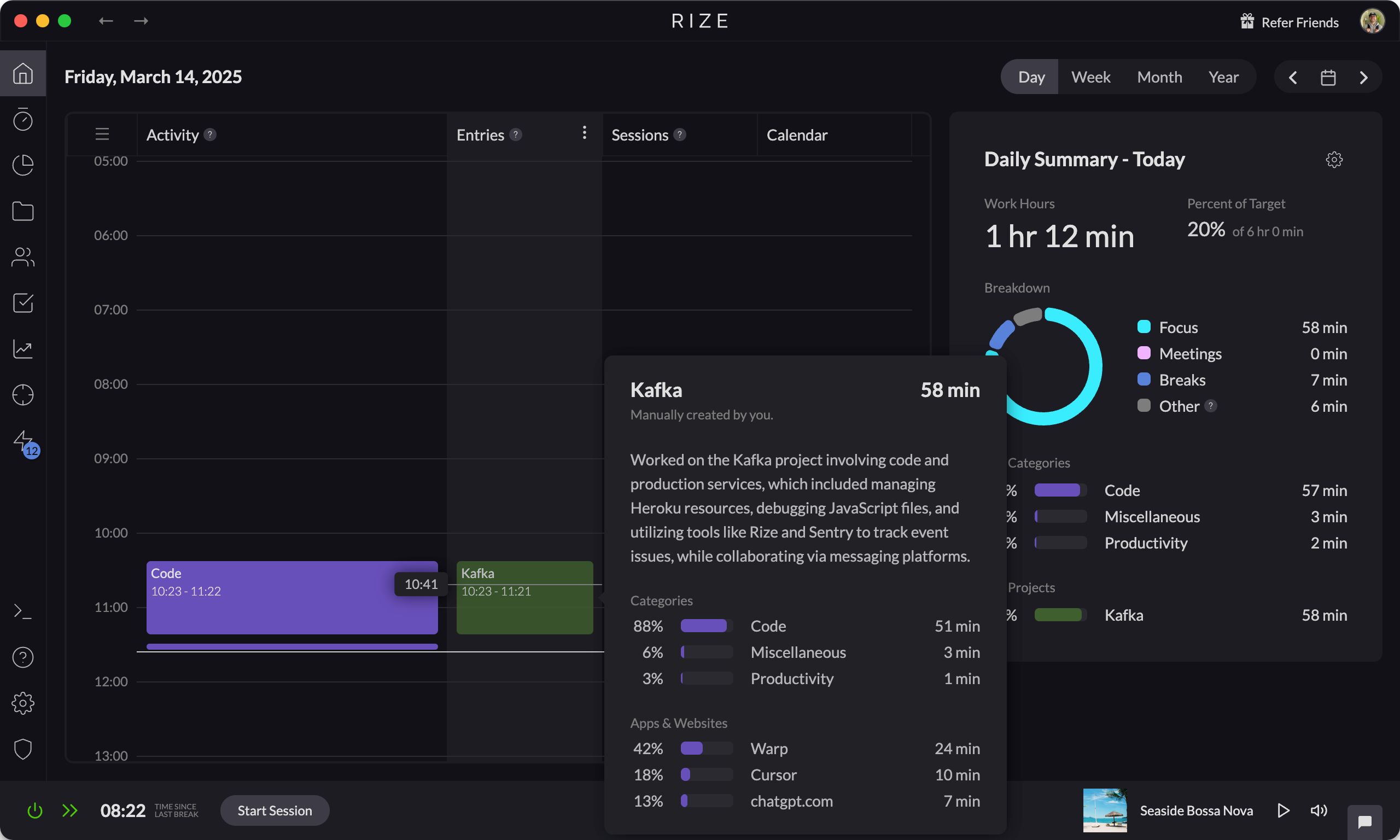Open the line chart trends sidebar icon
Image resolution: width=1400 pixels, height=840 pixels.
pyautogui.click(x=22, y=349)
